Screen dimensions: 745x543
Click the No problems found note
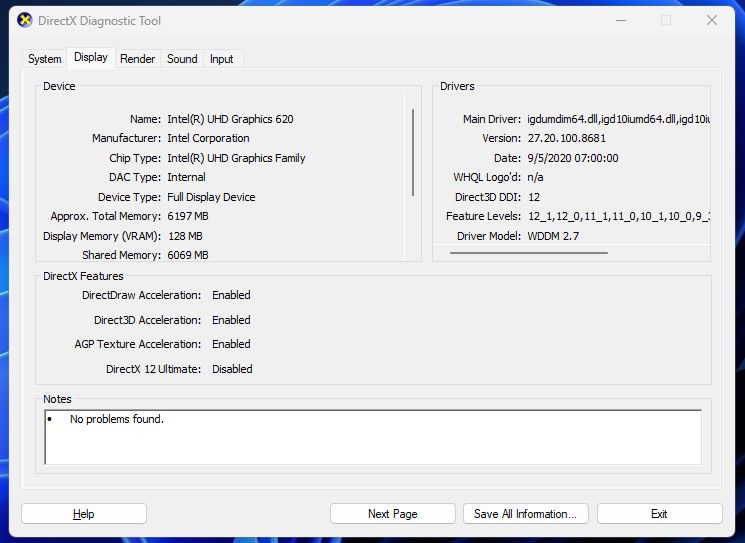[116, 419]
